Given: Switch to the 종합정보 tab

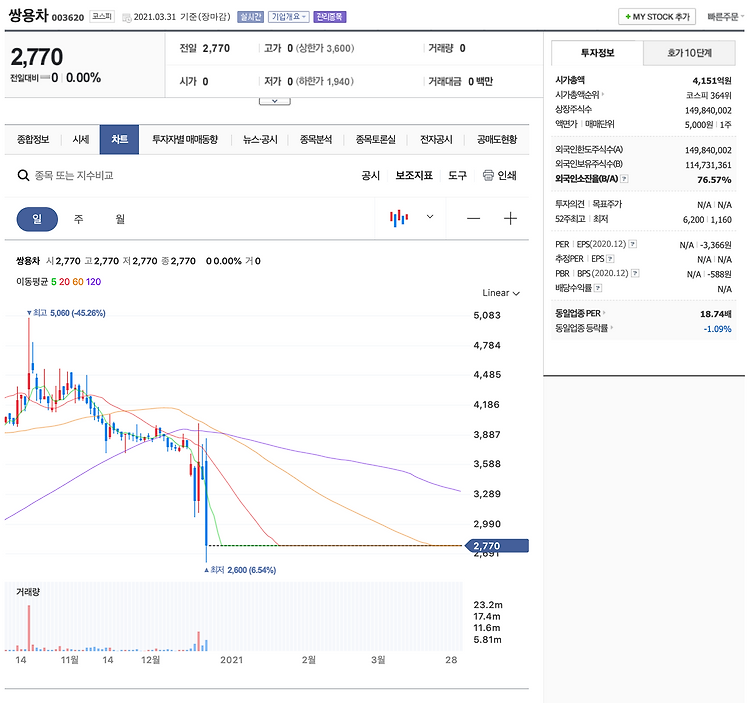Looking at the screenshot, I should coord(33,139).
